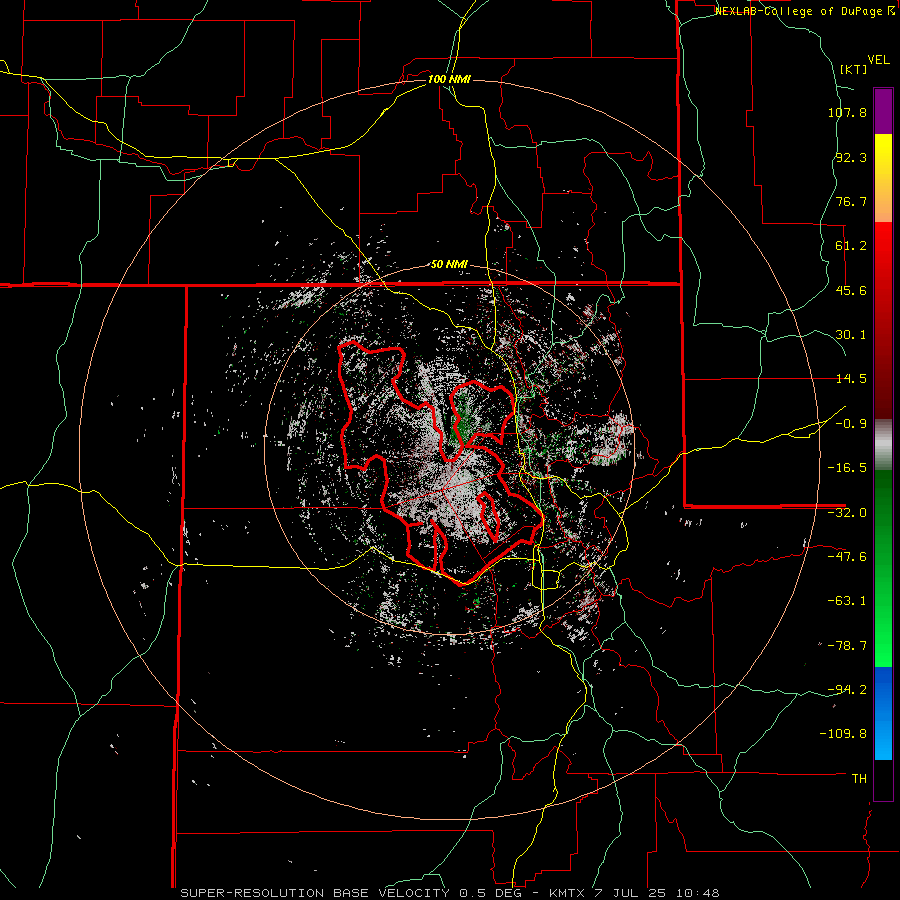Click the -63.1 legend value
This screenshot has height=900, width=900.
(847, 601)
